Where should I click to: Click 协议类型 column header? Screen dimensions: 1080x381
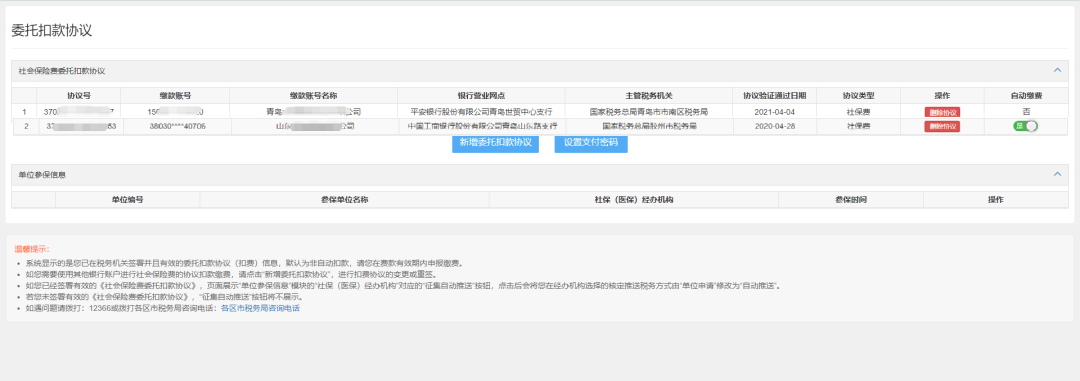click(x=858, y=95)
